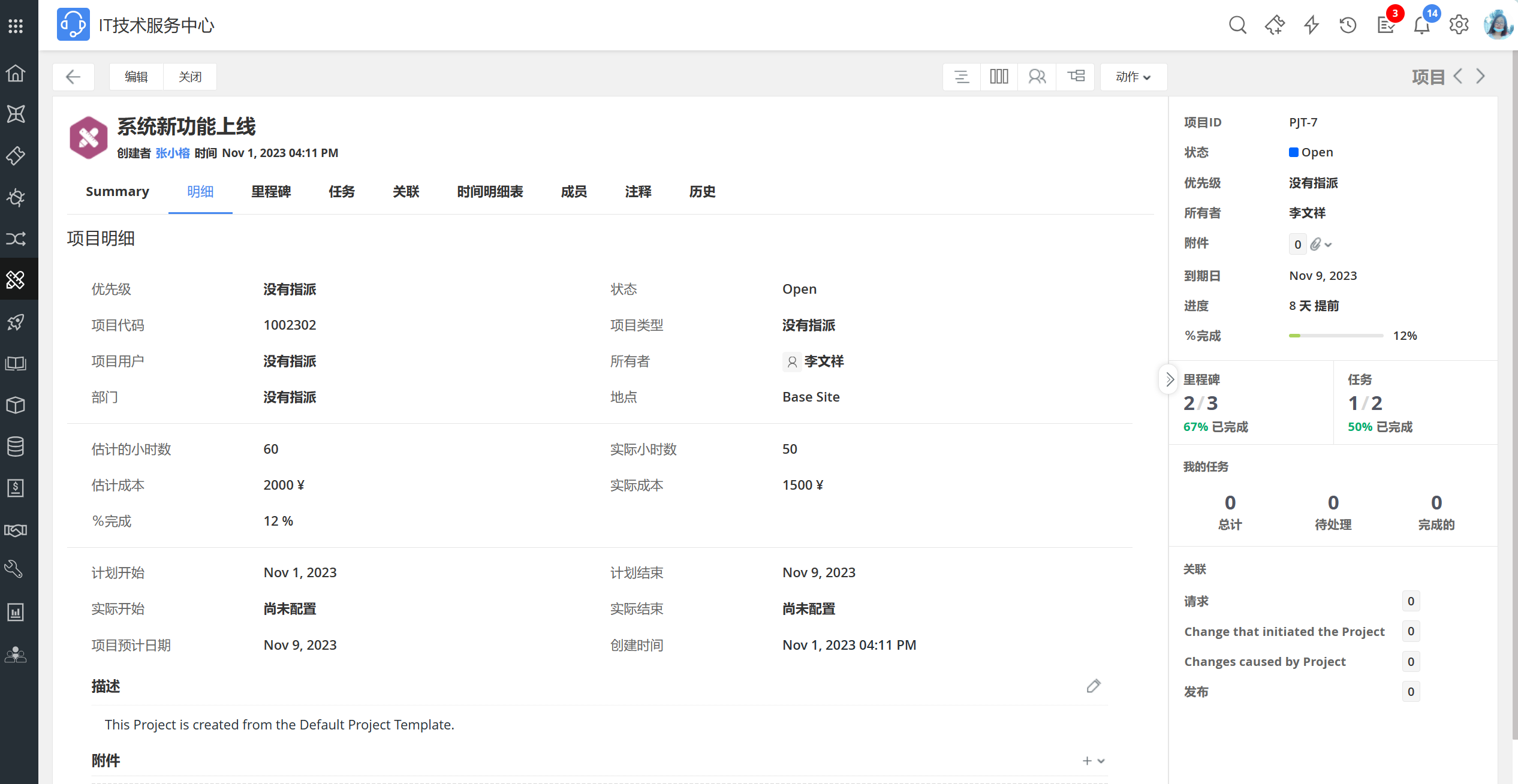
Task: Expand the 动作 actions dropdown
Action: [1133, 77]
